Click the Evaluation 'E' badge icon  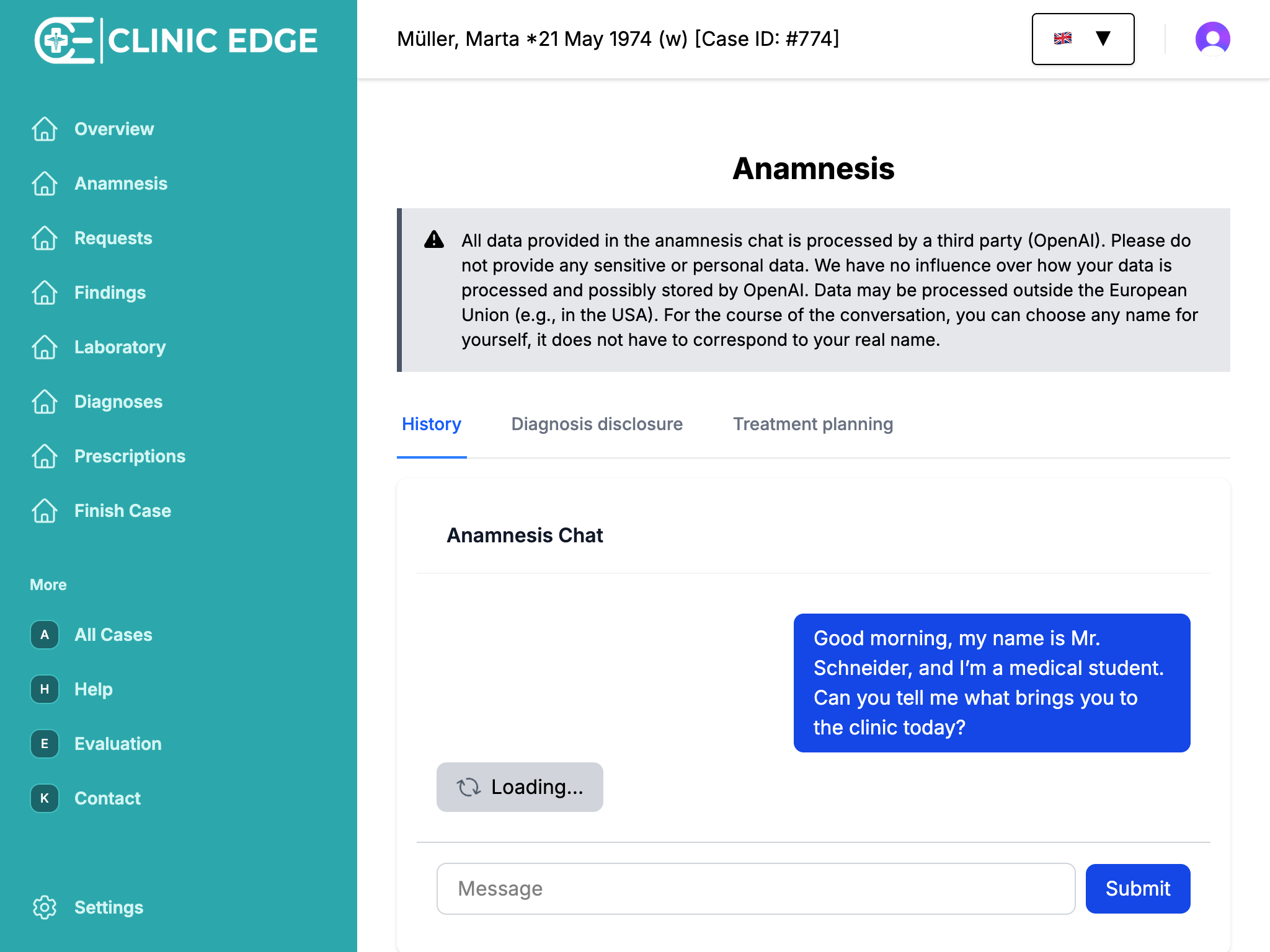point(45,744)
